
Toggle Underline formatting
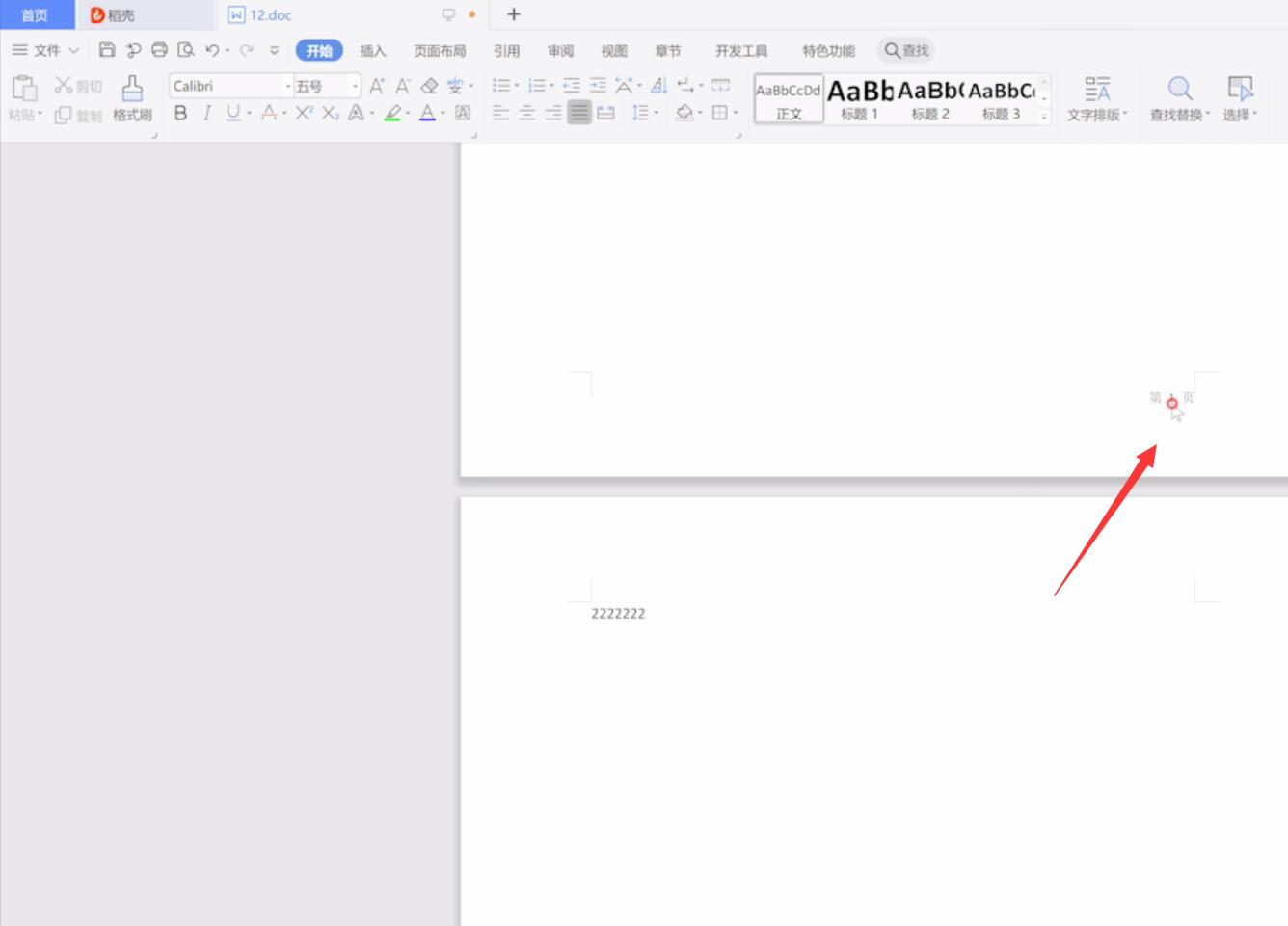232,113
